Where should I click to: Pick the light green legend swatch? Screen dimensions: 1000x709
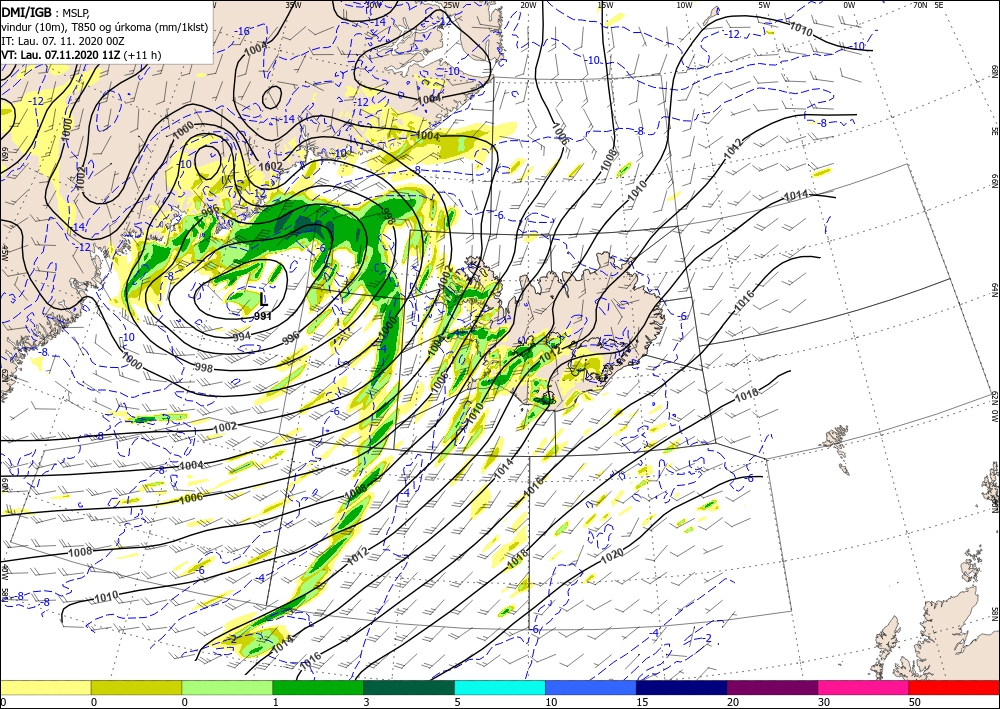click(x=227, y=687)
